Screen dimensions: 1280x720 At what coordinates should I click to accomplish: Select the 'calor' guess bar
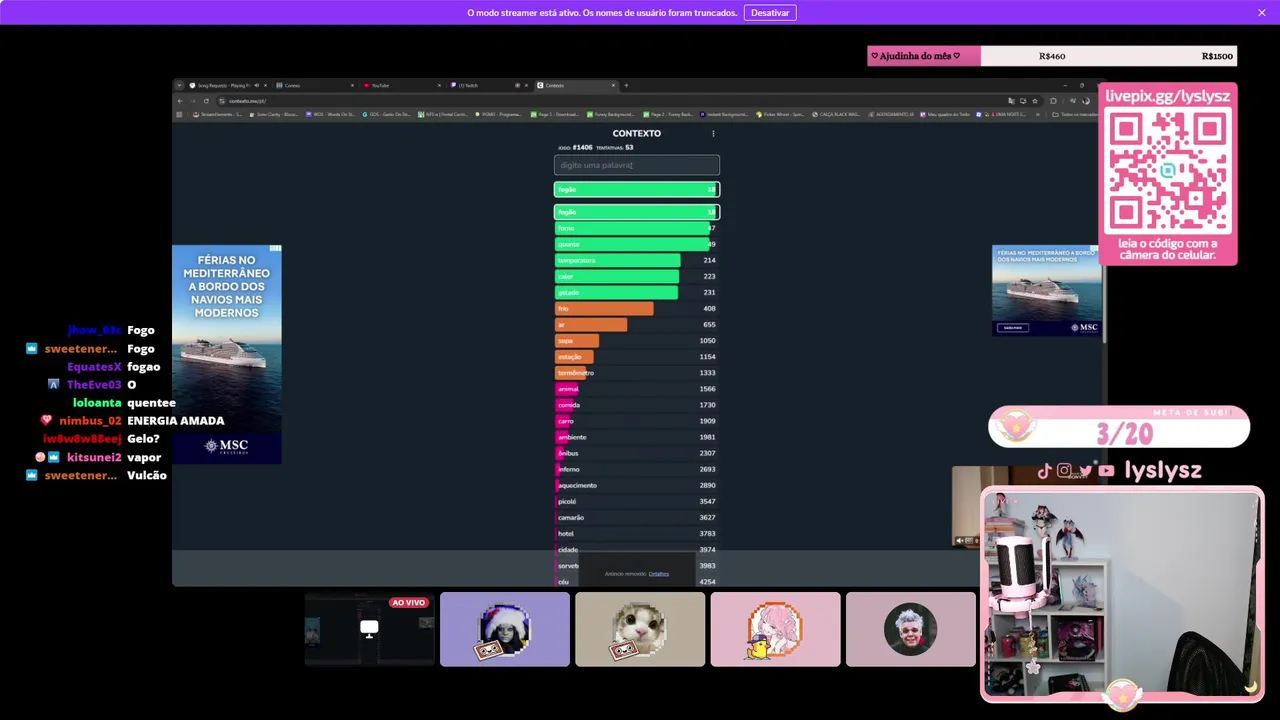(x=637, y=276)
